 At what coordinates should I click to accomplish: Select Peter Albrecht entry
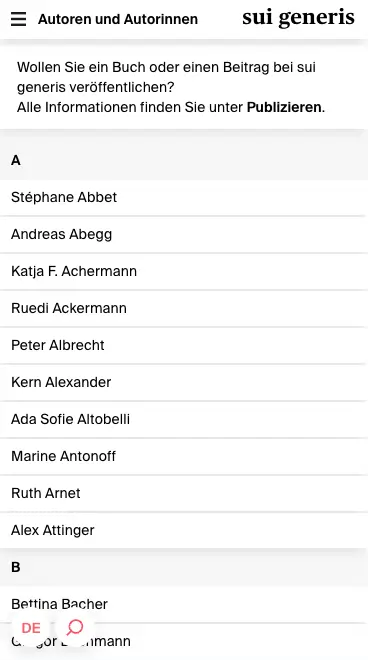pyautogui.click(x=184, y=346)
